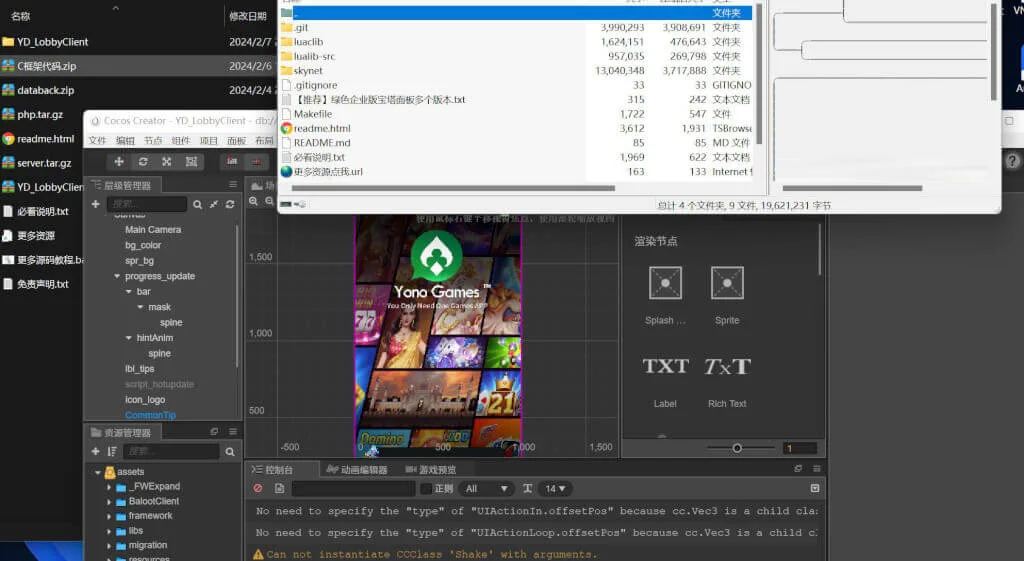Image resolution: width=1024 pixels, height=561 pixels.
Task: Expand the BalootClient folder
Action: 109,501
